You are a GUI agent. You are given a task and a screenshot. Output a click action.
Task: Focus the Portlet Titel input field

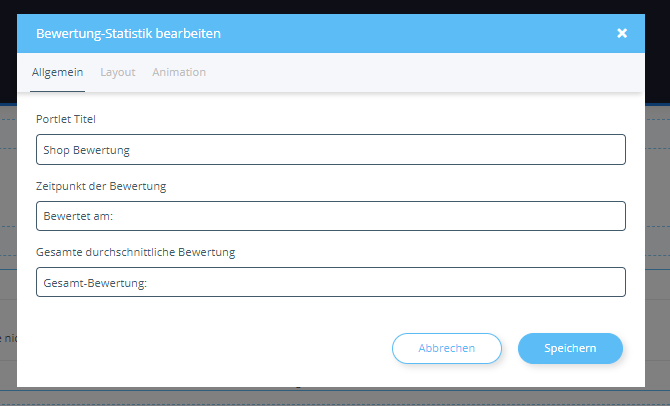pyautogui.click(x=331, y=150)
